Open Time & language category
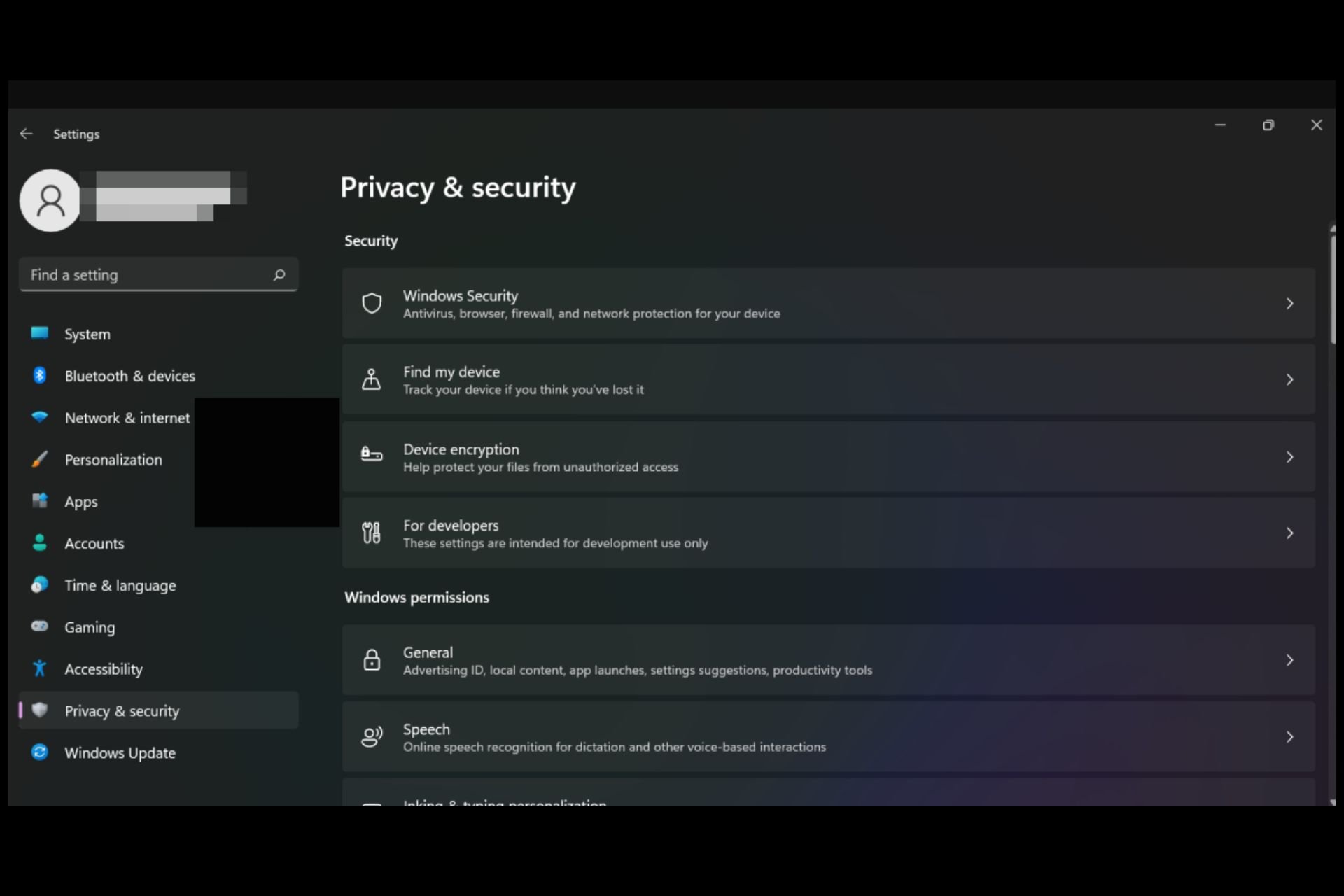The image size is (1344, 896). [159, 585]
